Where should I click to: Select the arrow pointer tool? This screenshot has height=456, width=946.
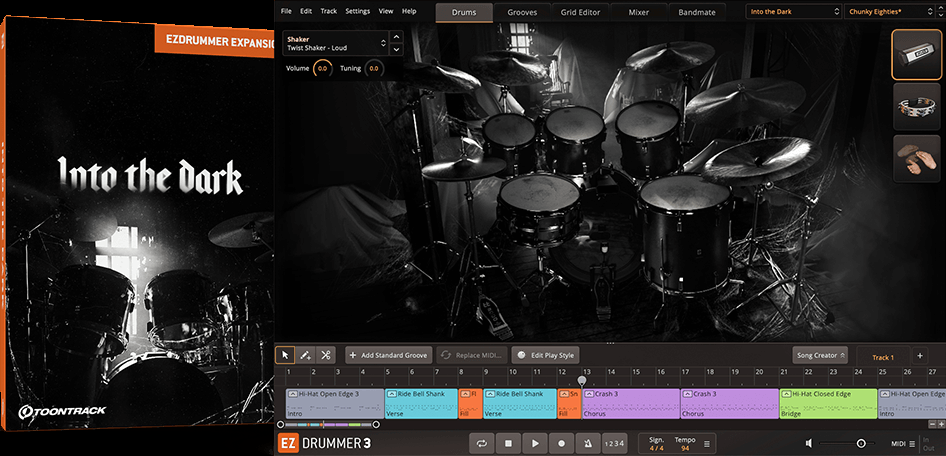(285, 355)
